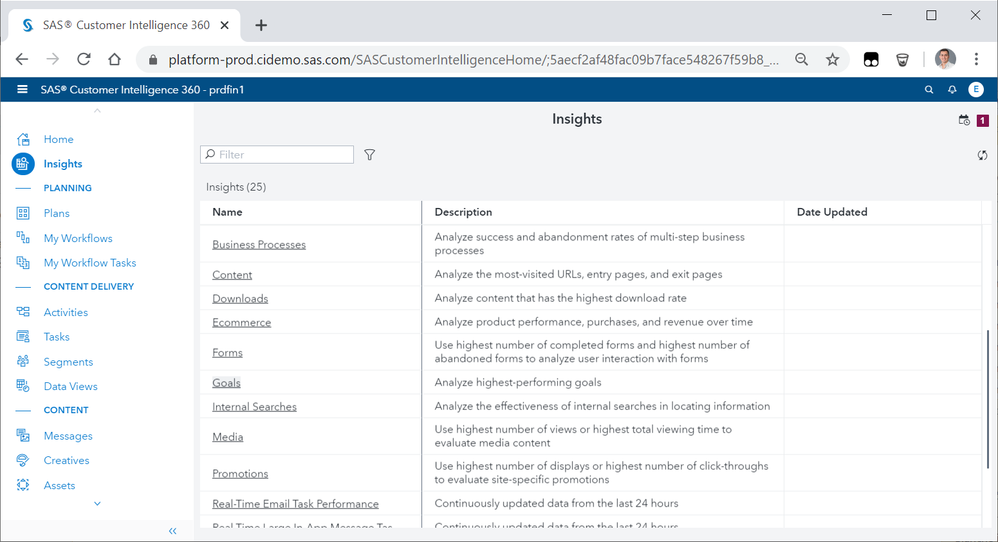Open Segments from the sidebar
Screen dimensions: 998x542
(68, 362)
